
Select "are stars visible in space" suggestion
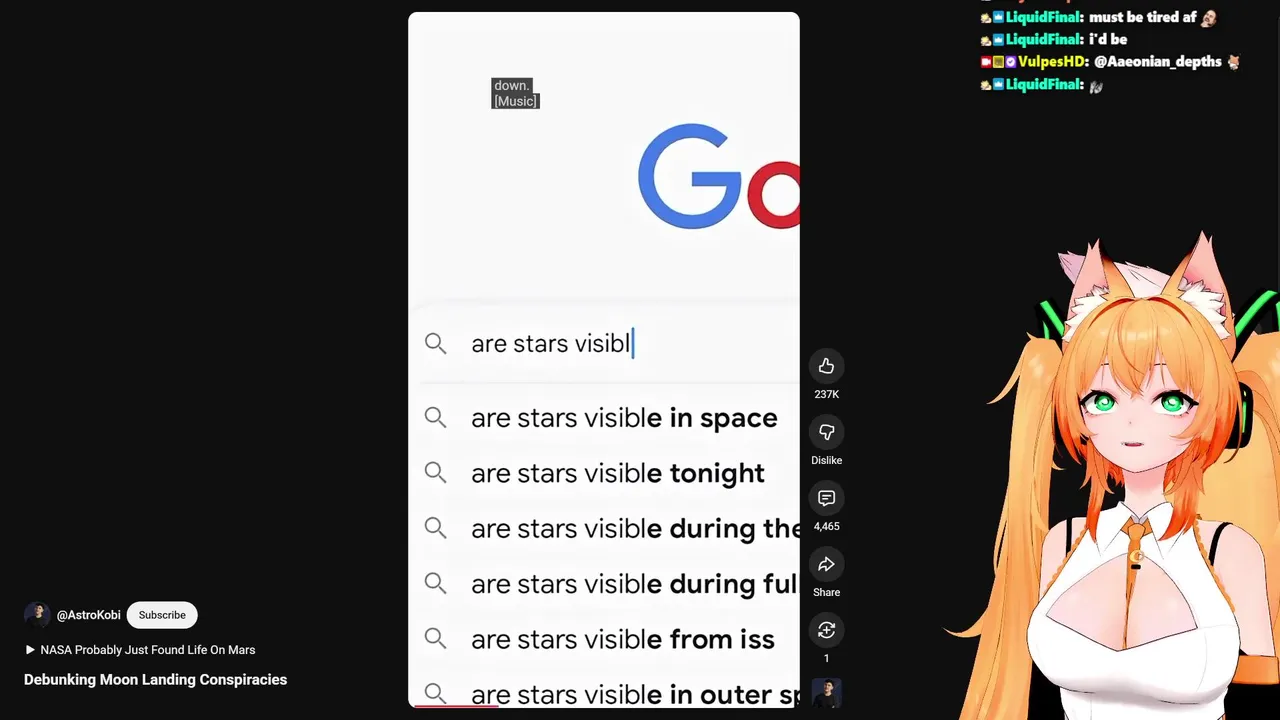click(x=624, y=418)
